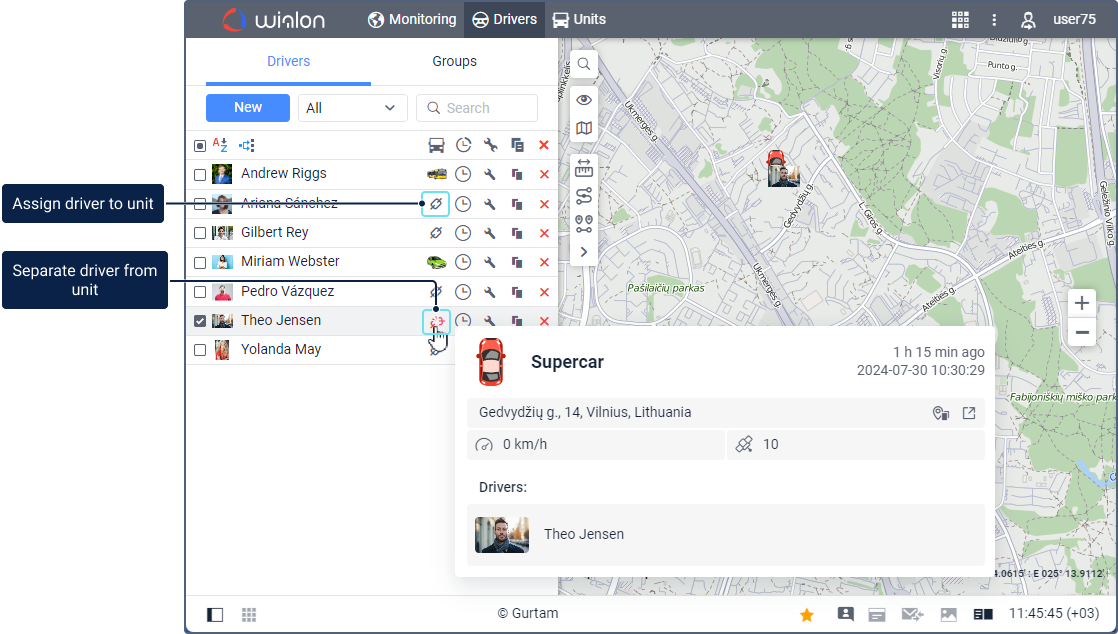Expand the map tools panel chevron
This screenshot has height=634, width=1118.
[584, 252]
